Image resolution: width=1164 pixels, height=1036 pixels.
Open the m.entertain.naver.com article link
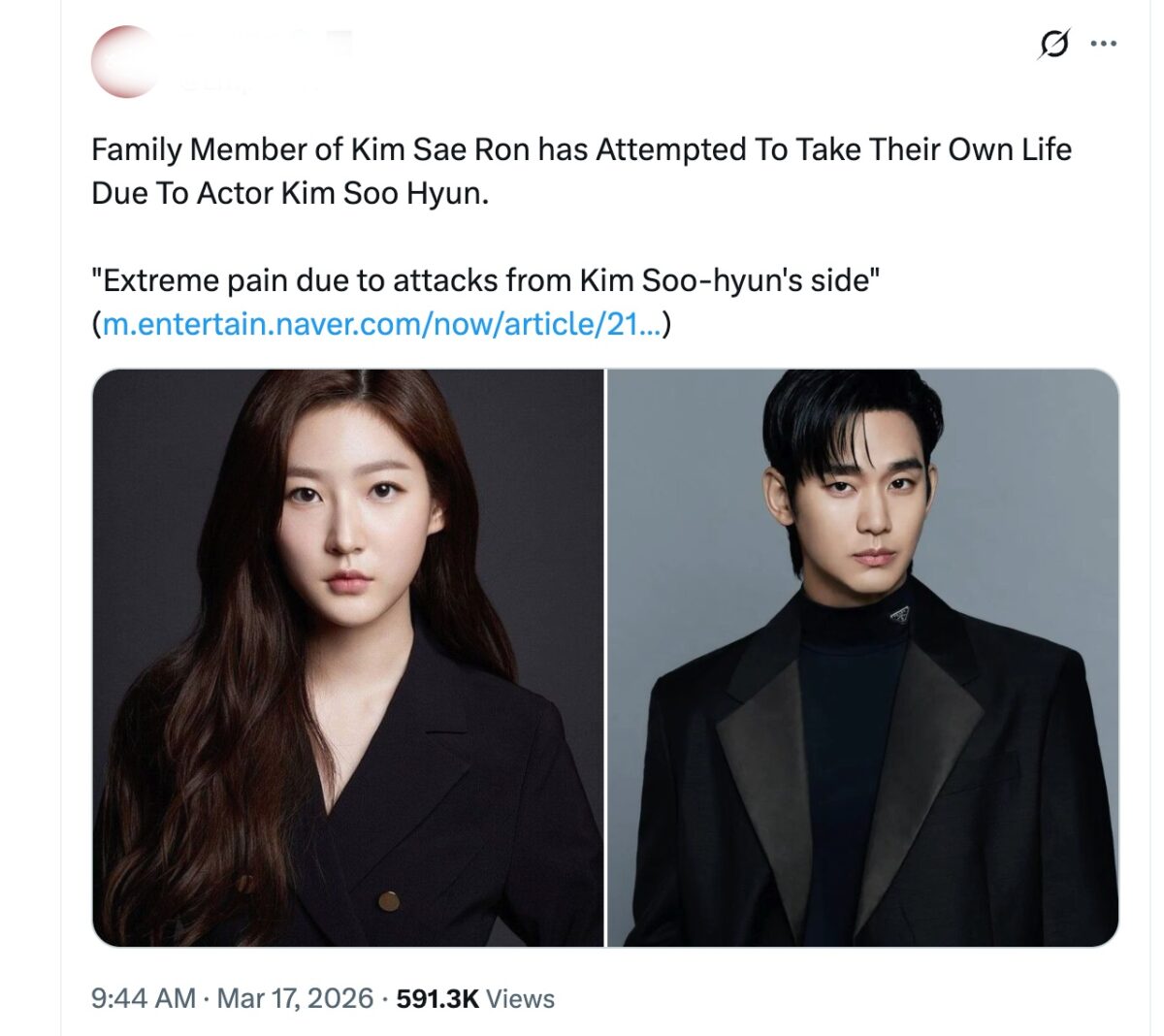tap(381, 323)
